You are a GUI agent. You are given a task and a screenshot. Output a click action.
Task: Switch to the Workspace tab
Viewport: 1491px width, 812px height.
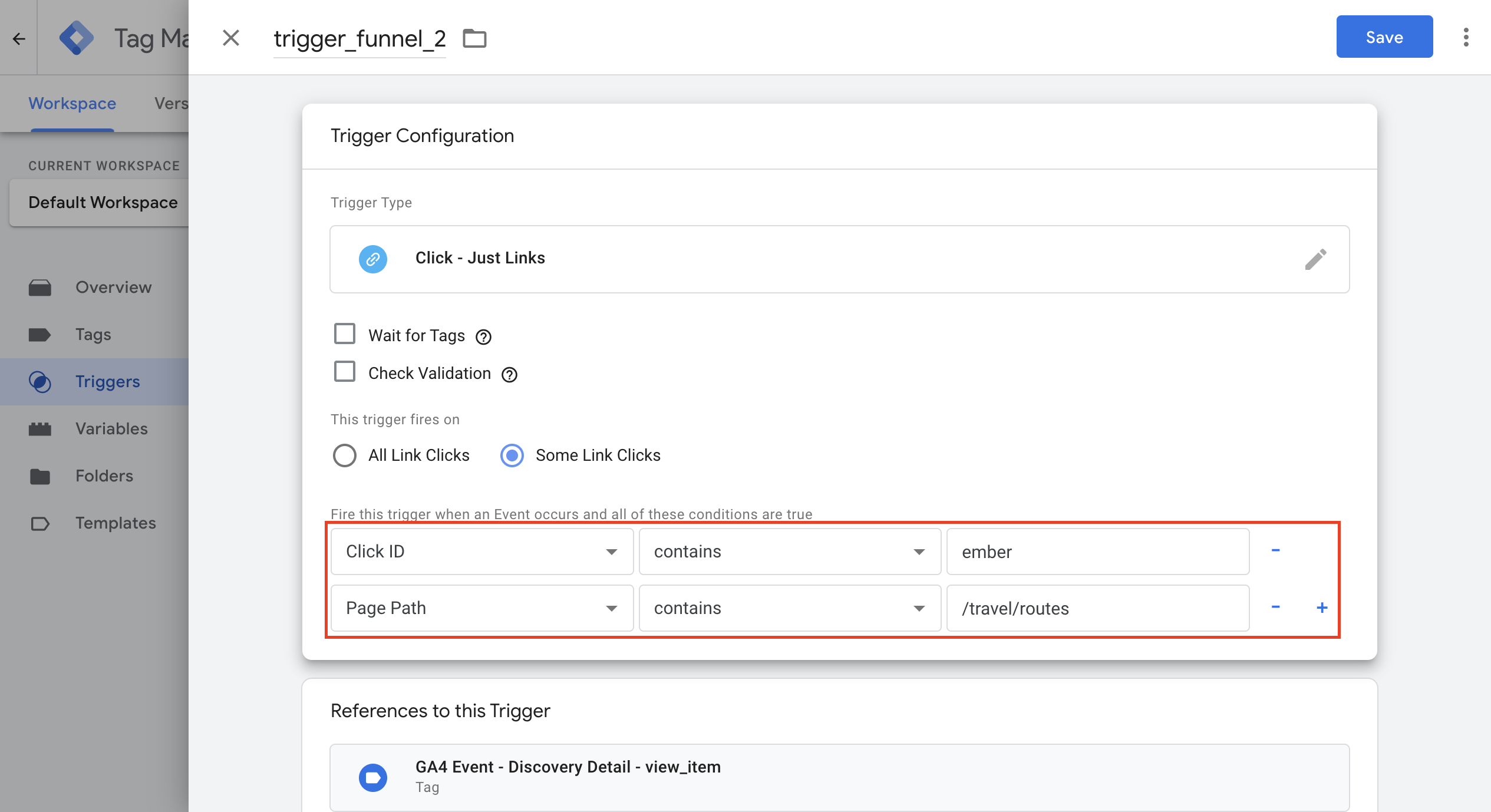pyautogui.click(x=72, y=103)
